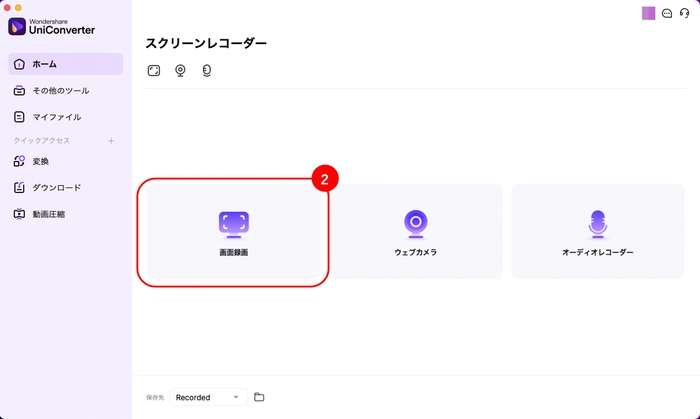700x419 pixels.
Task: Click the webcam icon under the title
Action: coord(180,71)
